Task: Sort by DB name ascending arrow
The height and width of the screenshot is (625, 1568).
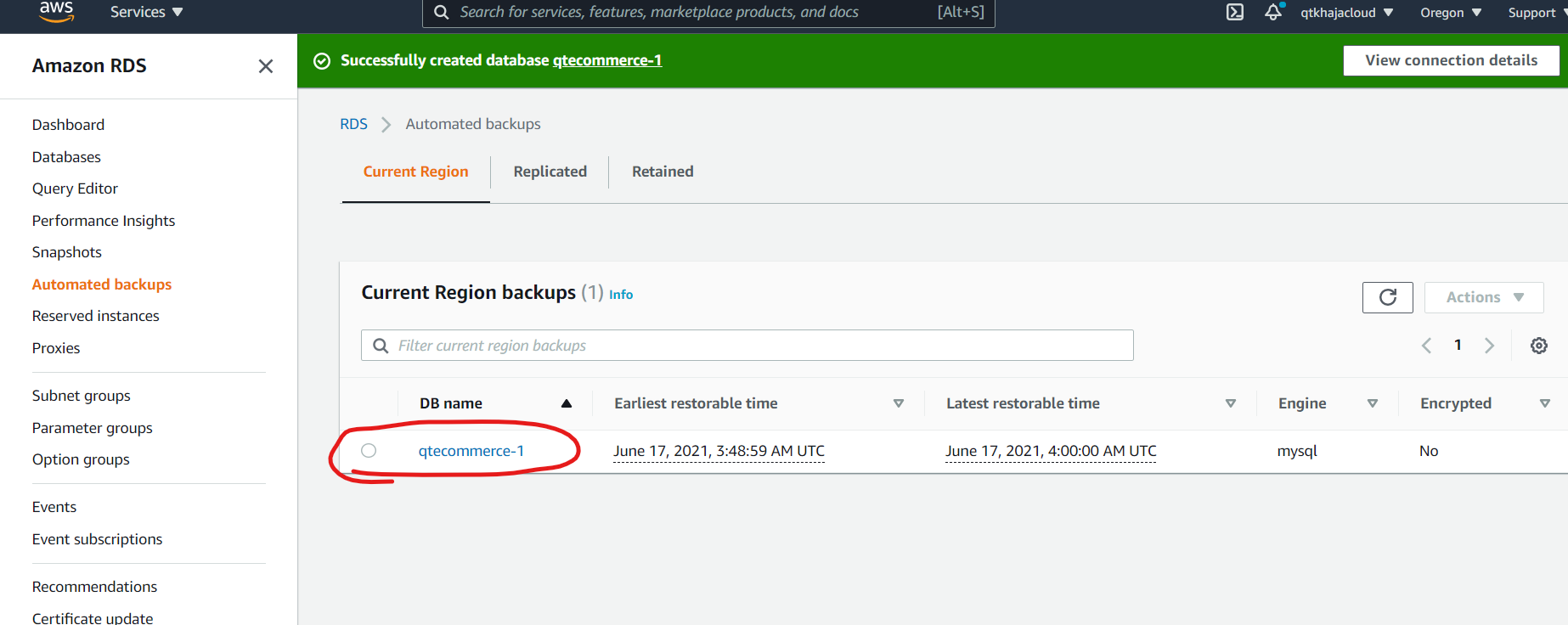Action: pyautogui.click(x=566, y=403)
